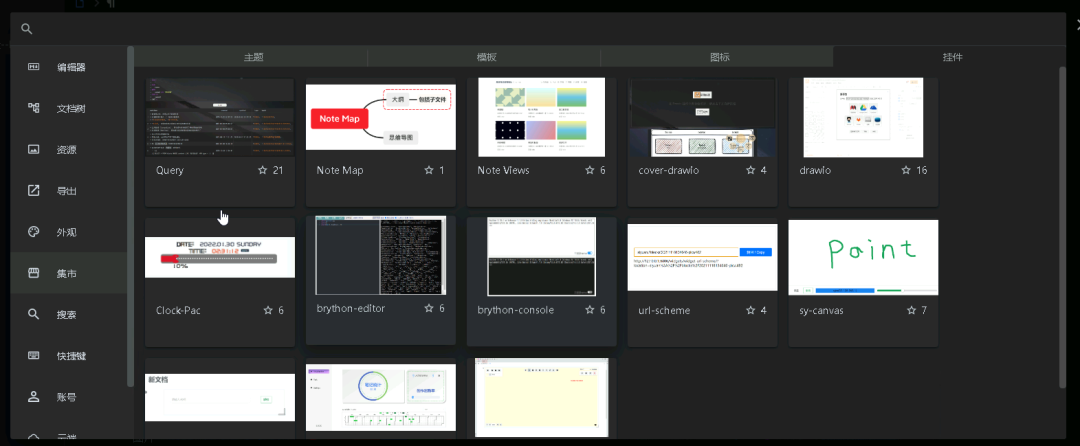
Task: Click the star icon on Note Map card
Action: coord(429,170)
